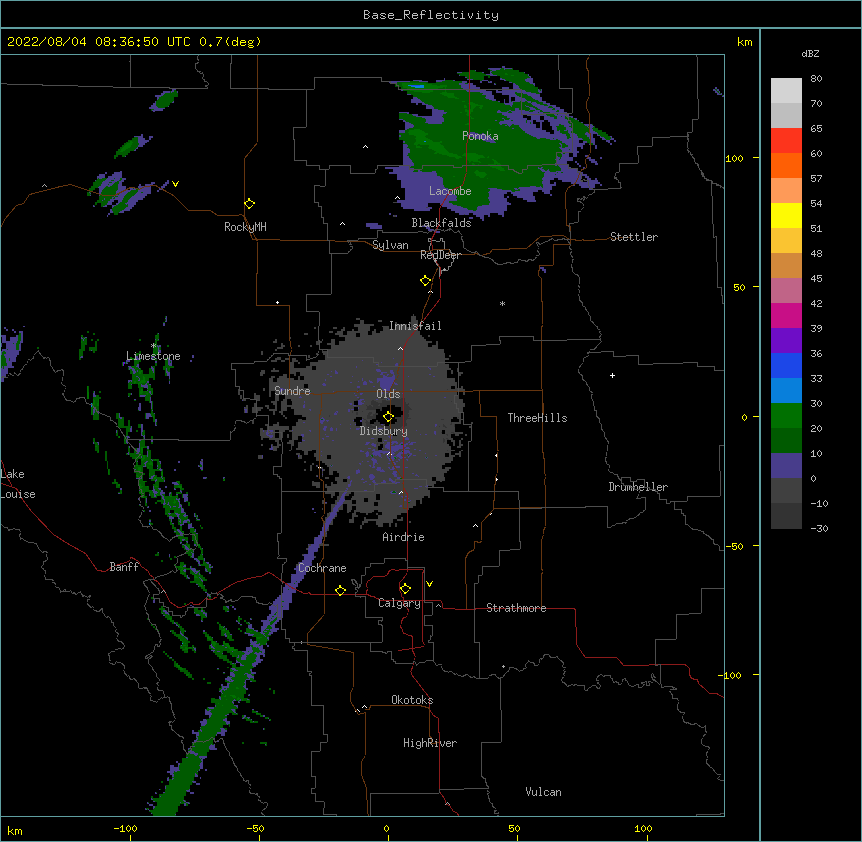Click the HighRiver label
Image resolution: width=862 pixels, height=842 pixels.
[430, 743]
